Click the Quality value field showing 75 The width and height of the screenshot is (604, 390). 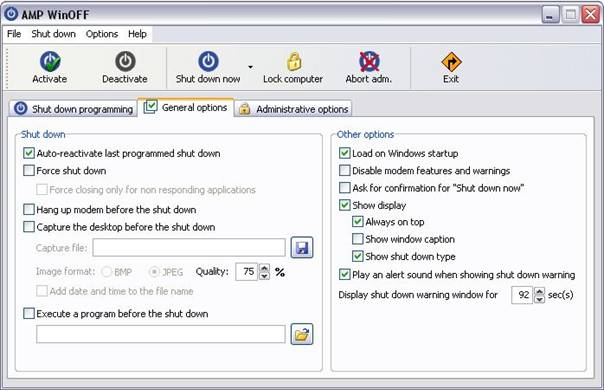[x=247, y=272]
